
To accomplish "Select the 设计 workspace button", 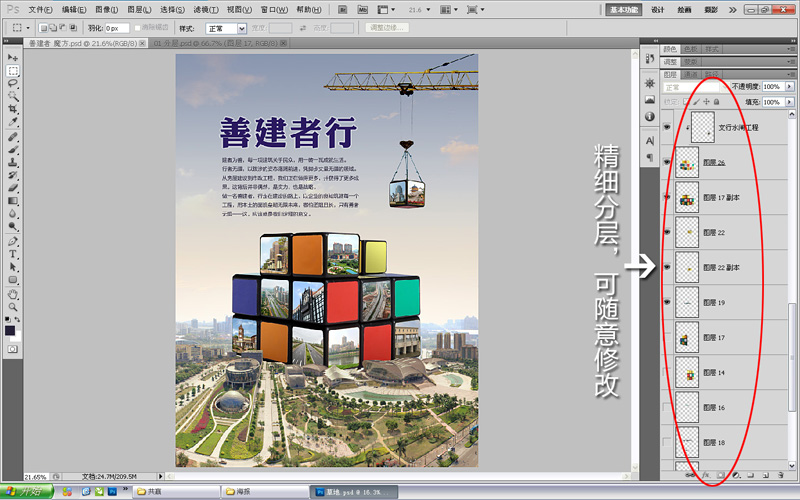I will click(x=658, y=10).
